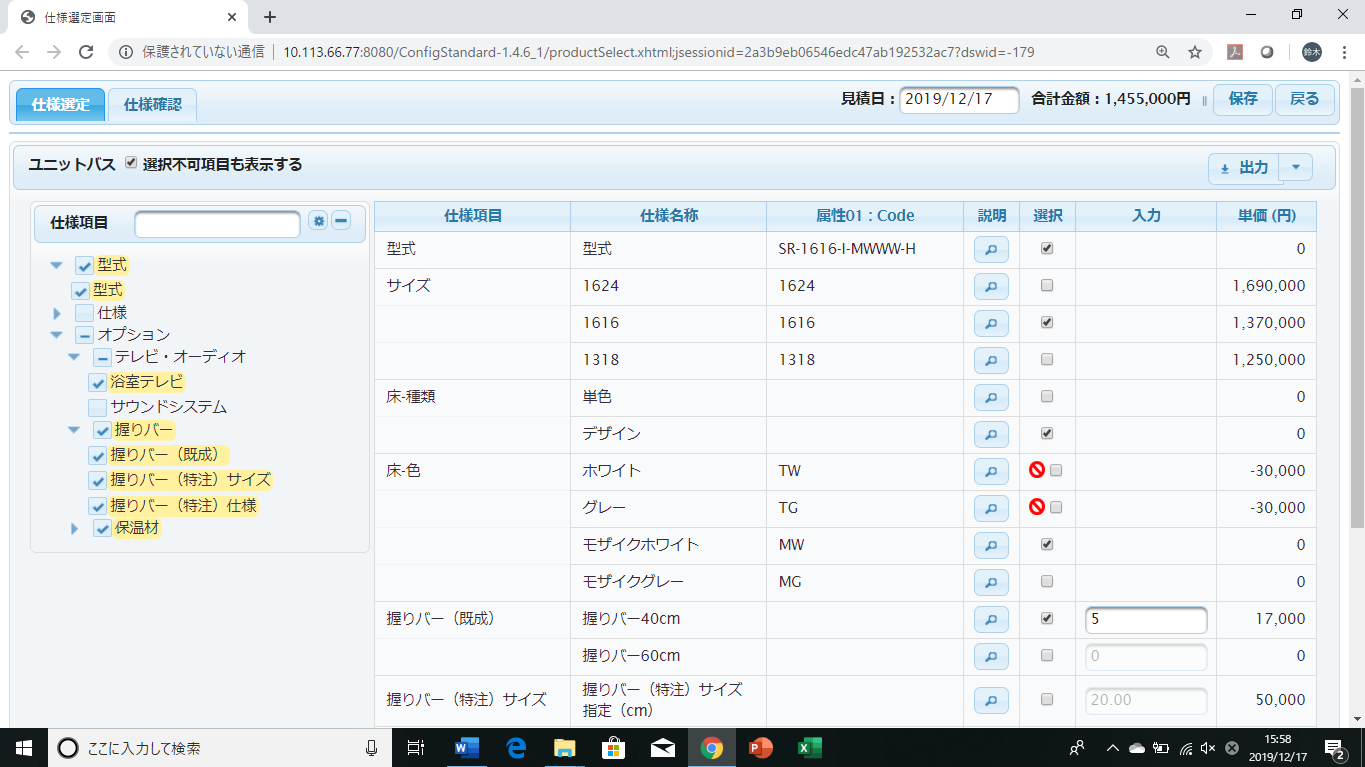Uncheck the 選択 checkbox for size 1616
This screenshot has width=1365, height=767.
click(x=1046, y=323)
